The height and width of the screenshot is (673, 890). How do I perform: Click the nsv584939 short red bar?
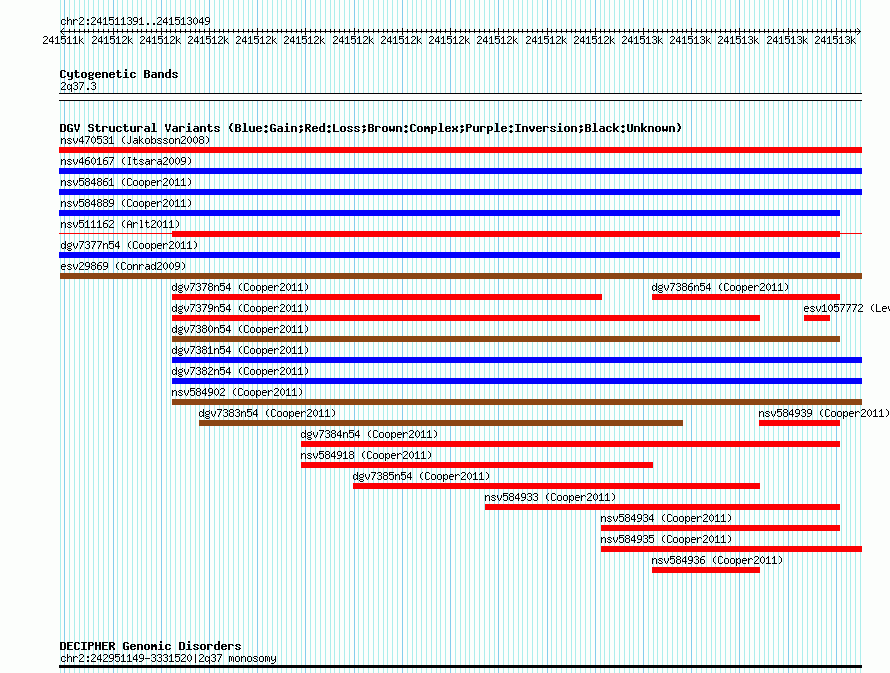pyautogui.click(x=799, y=423)
